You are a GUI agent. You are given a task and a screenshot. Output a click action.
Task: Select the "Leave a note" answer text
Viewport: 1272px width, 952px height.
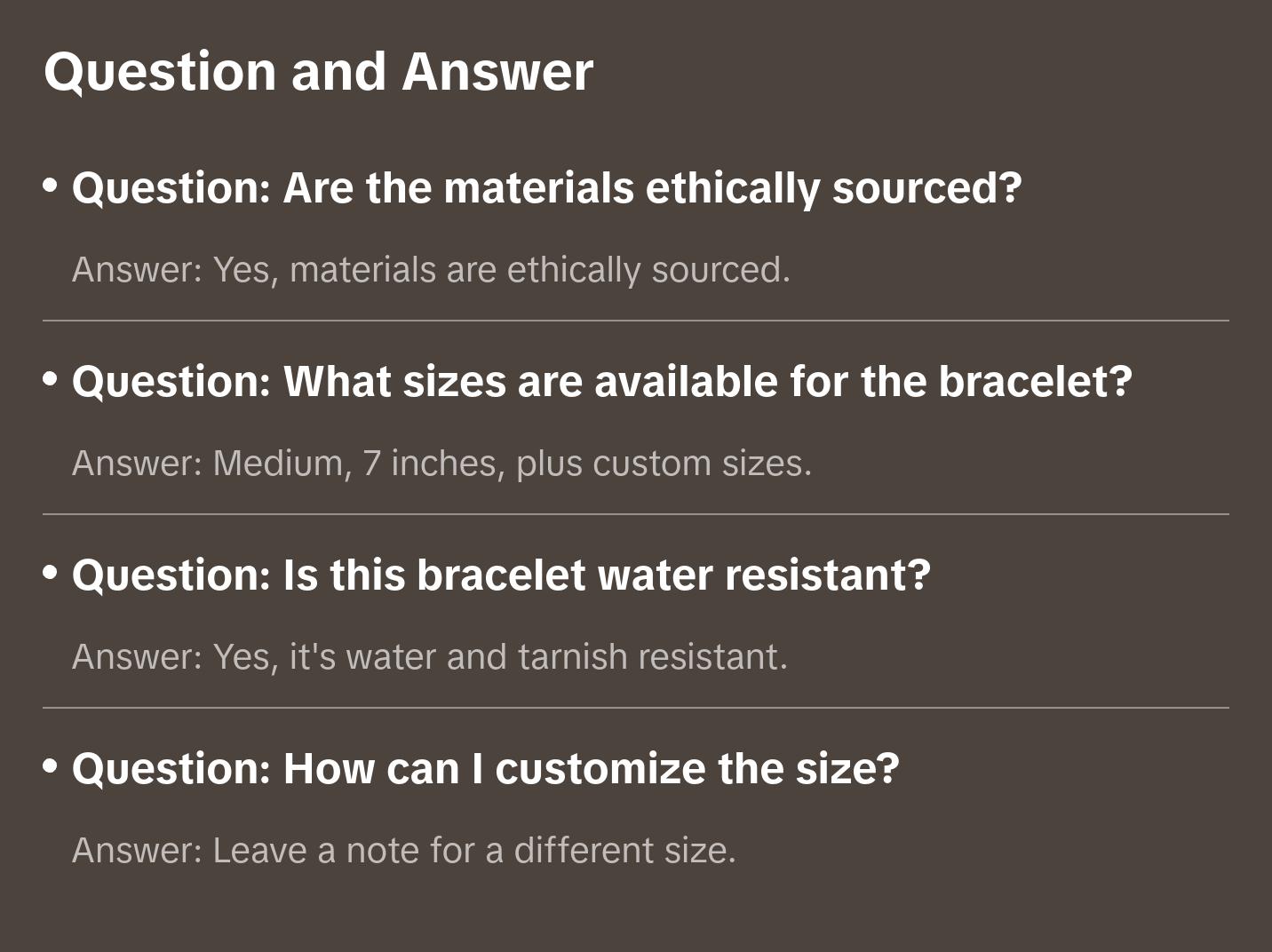[404, 851]
